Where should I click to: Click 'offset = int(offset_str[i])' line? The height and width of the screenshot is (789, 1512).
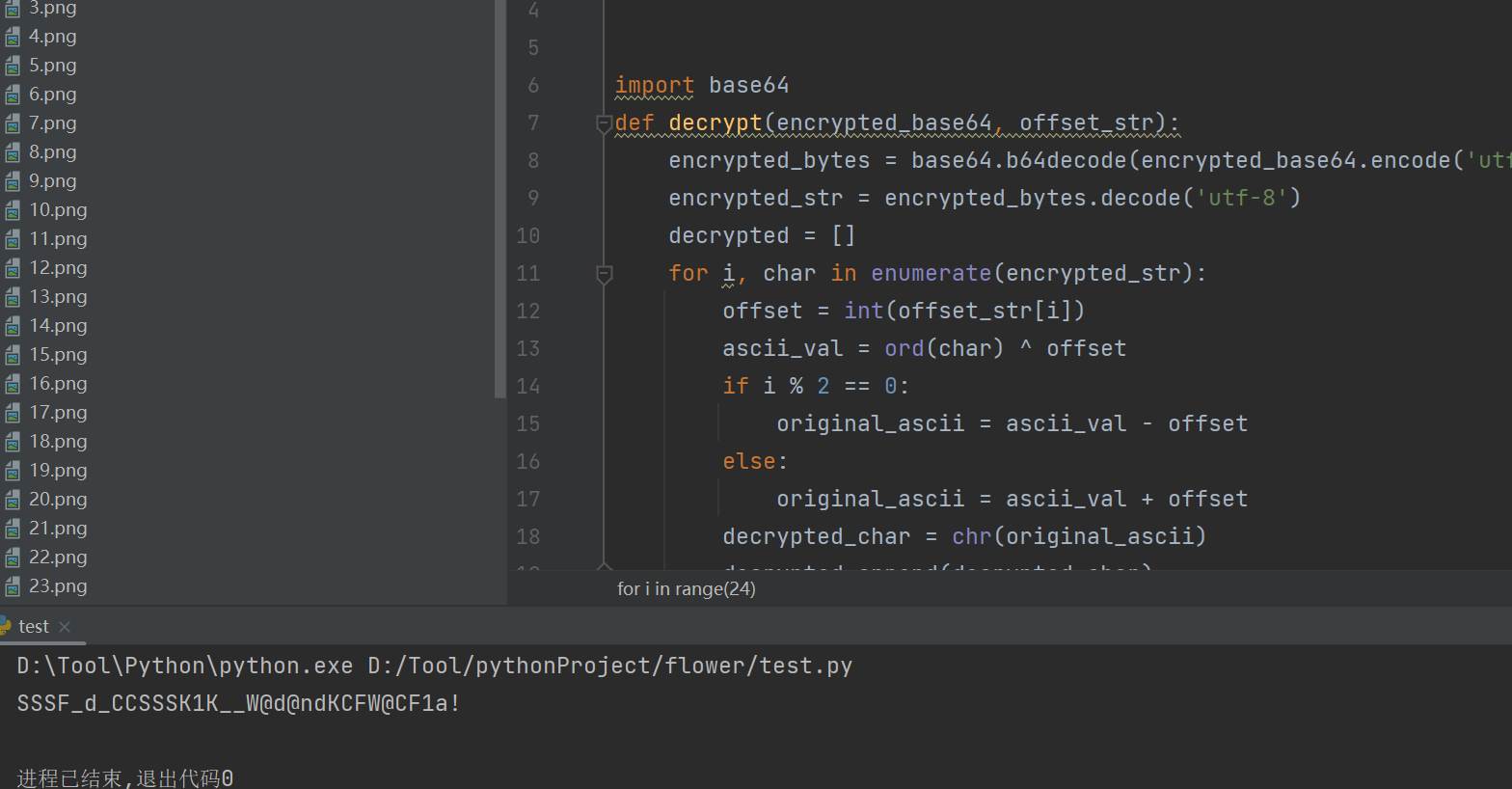(904, 312)
